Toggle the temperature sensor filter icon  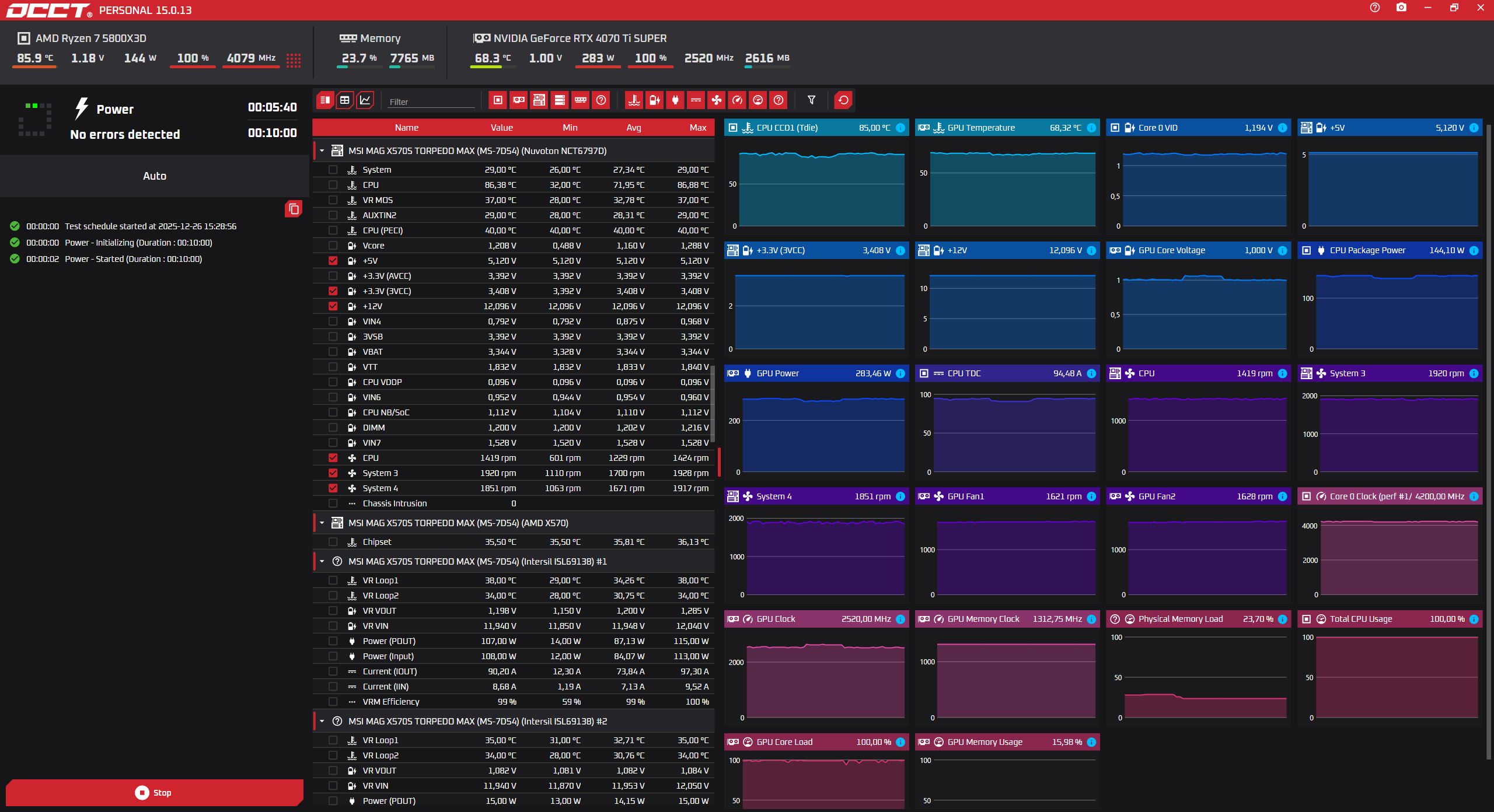pos(634,100)
